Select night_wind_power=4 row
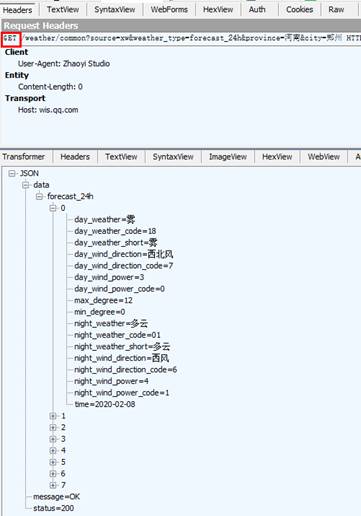The image size is (361, 516). click(x=111, y=381)
